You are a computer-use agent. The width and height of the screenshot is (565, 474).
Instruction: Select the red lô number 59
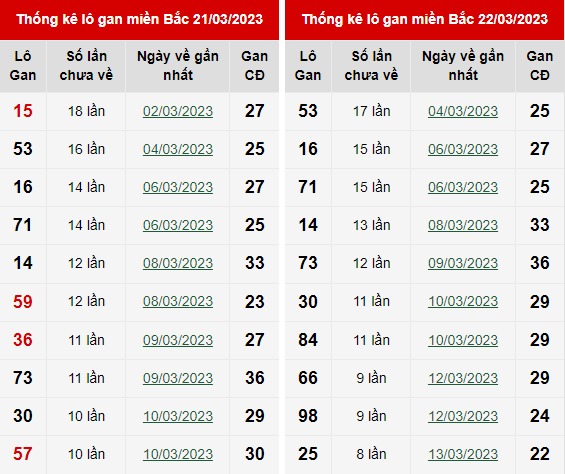[23, 301]
